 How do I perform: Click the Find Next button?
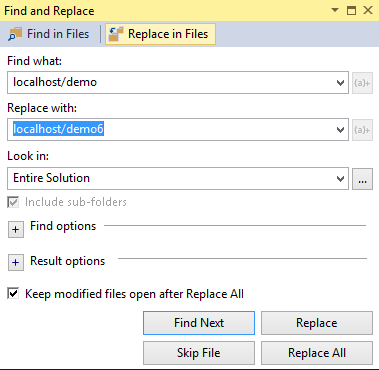(199, 323)
